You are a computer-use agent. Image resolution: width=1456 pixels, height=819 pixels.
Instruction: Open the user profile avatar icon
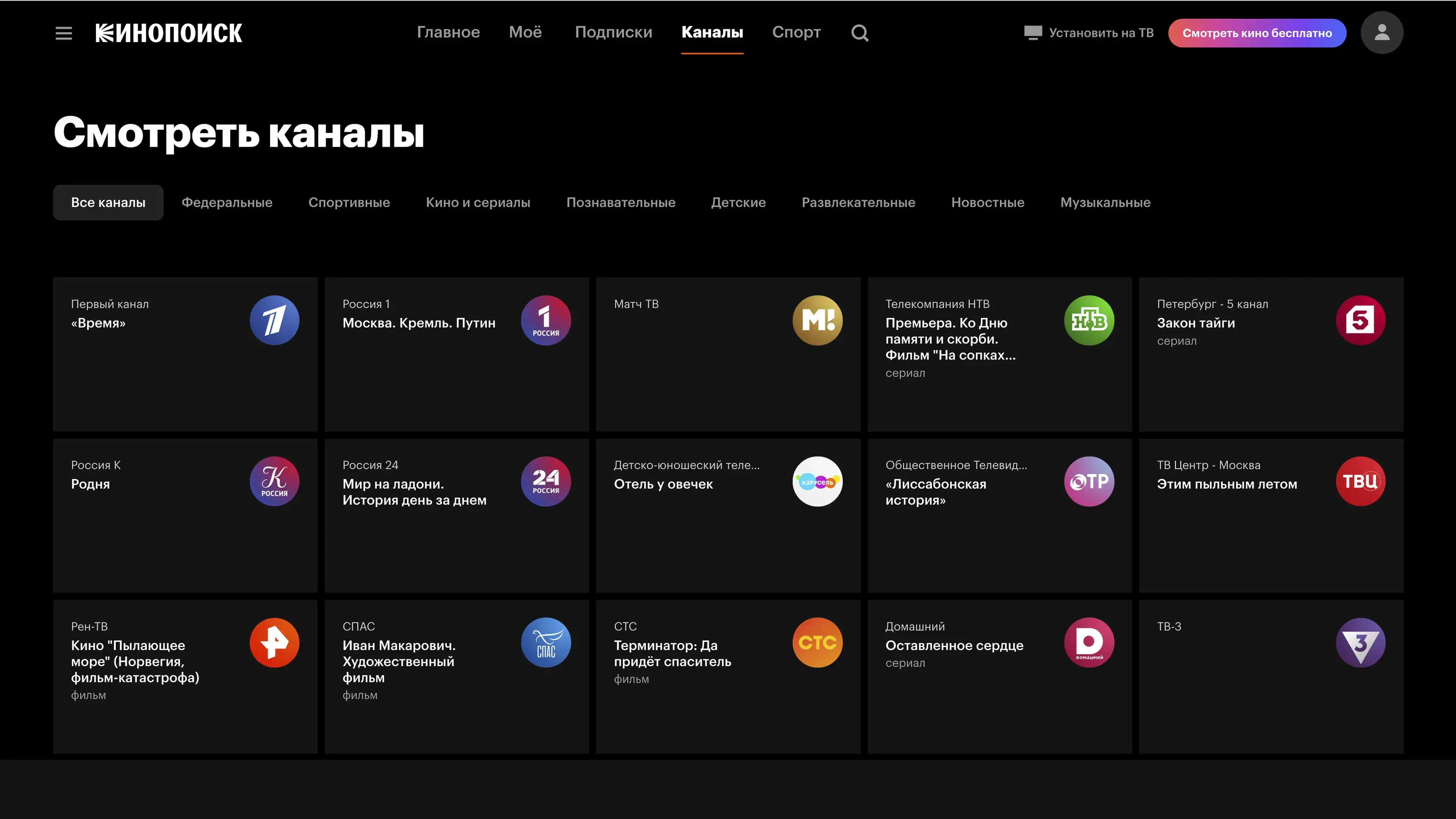pyautogui.click(x=1381, y=33)
